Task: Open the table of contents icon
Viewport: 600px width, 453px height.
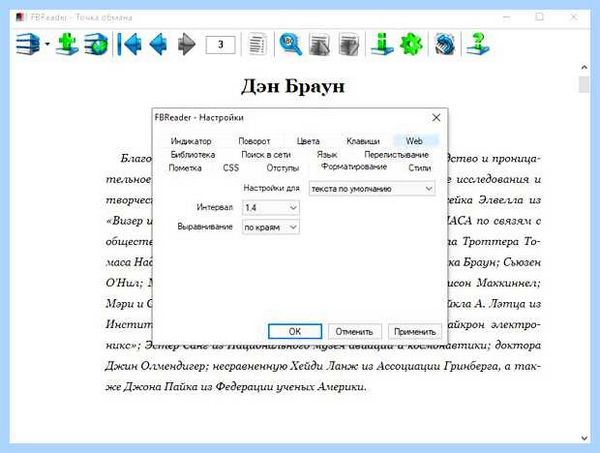Action: (x=258, y=44)
